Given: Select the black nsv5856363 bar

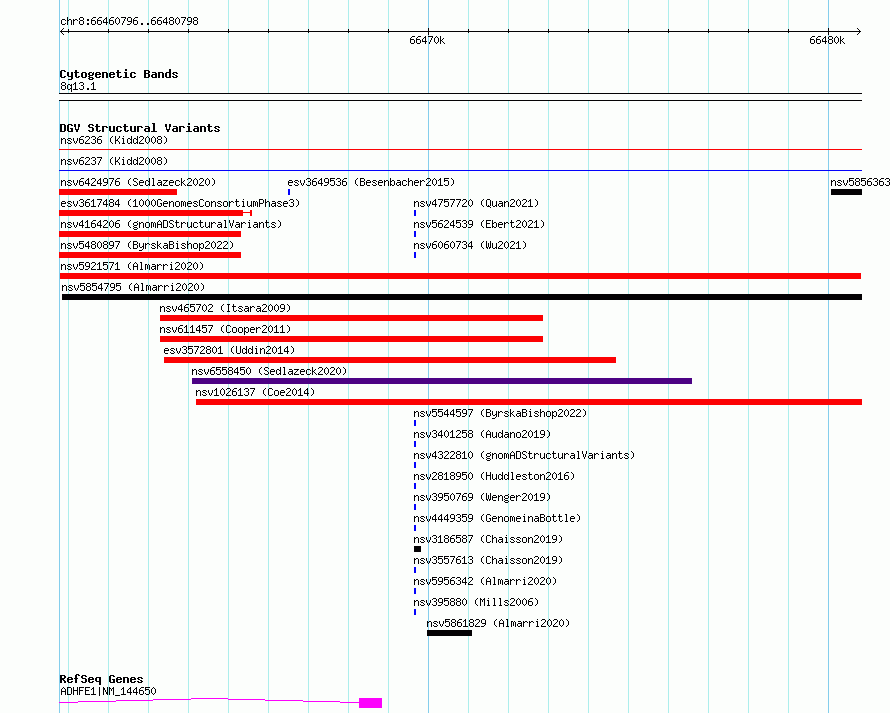Looking at the screenshot, I should pos(846,192).
